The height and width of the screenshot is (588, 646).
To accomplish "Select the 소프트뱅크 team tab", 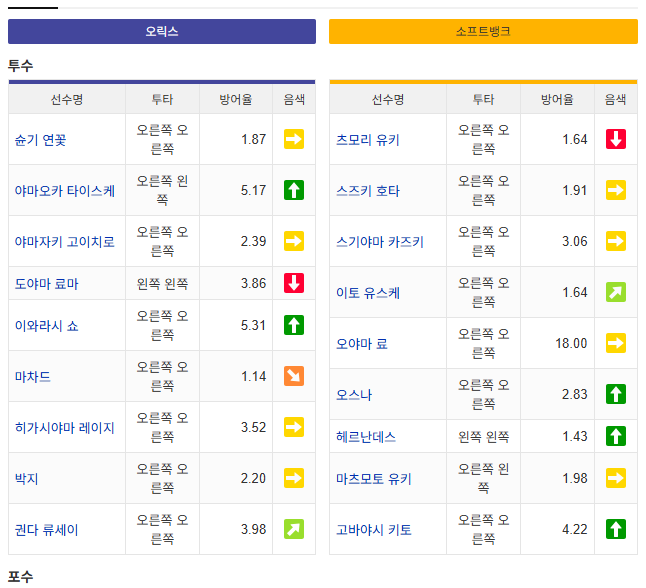I will (x=483, y=31).
